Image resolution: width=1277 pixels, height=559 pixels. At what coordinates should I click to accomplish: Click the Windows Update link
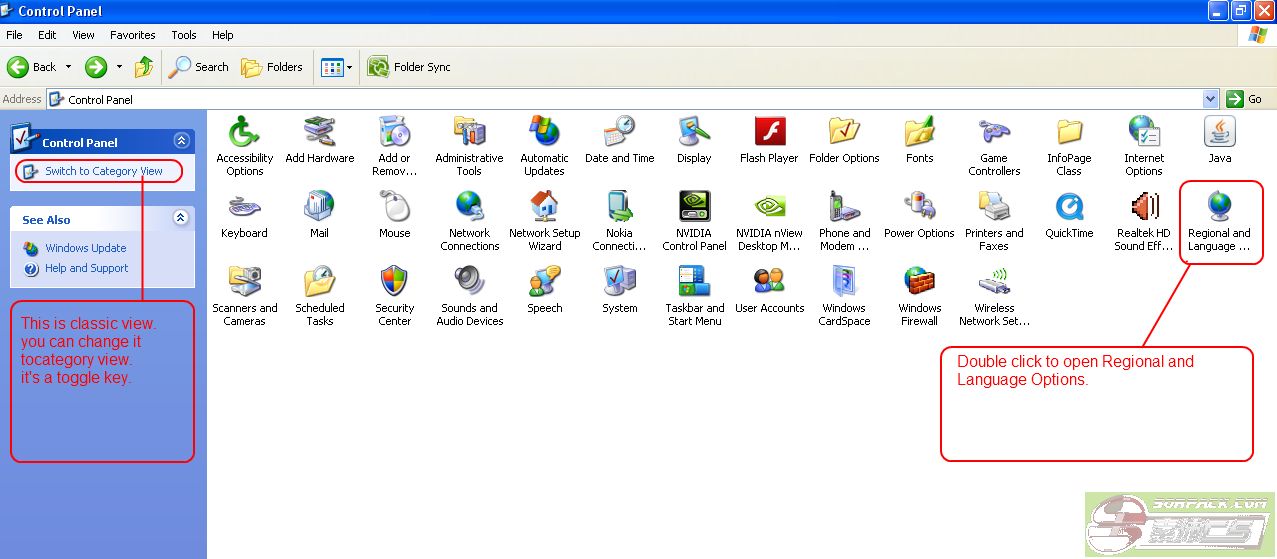(x=85, y=248)
